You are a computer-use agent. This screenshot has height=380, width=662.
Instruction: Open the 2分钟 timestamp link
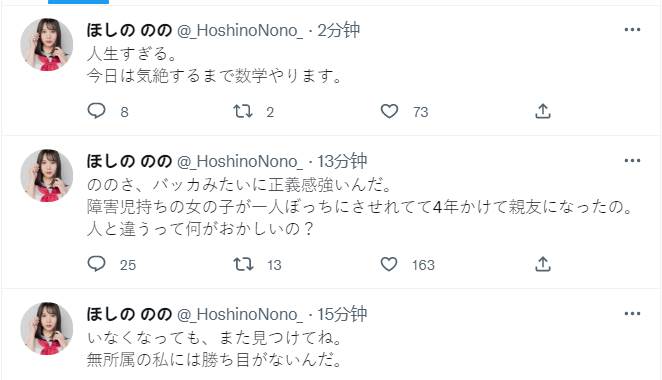coord(338,30)
